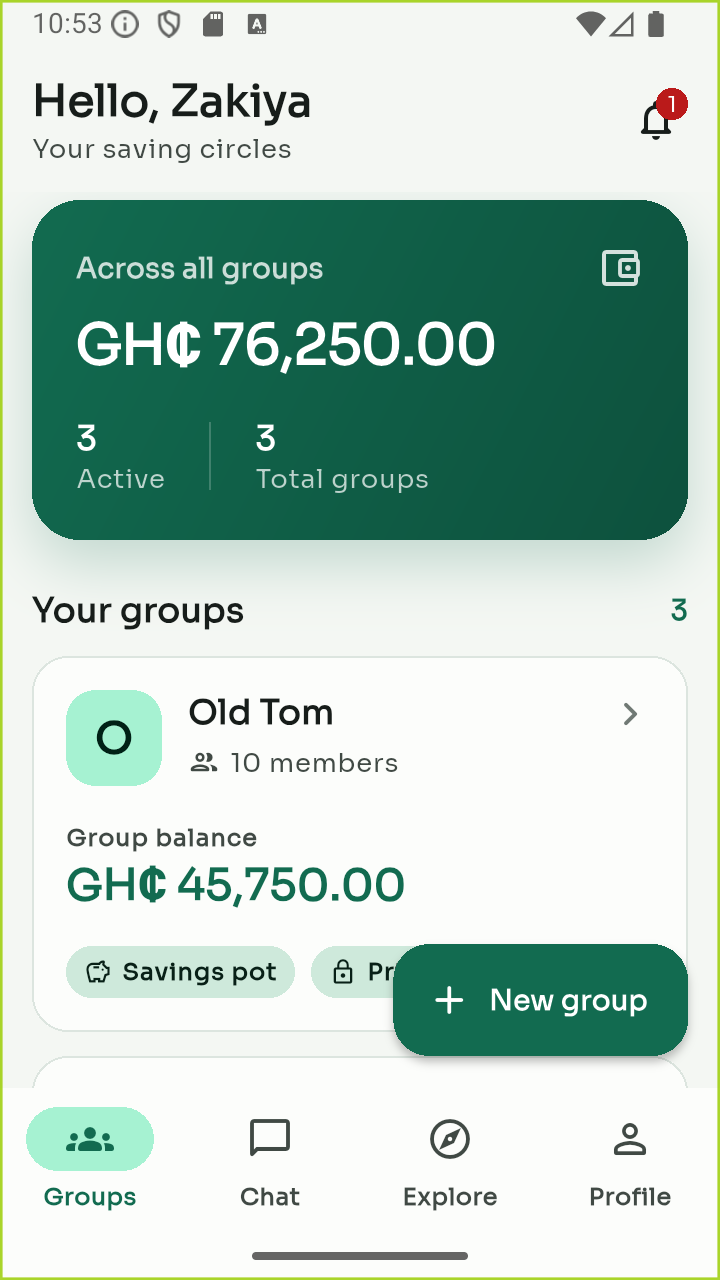Tap the Old Tom group name
Viewport: 720px width, 1280px height.
[x=261, y=713]
